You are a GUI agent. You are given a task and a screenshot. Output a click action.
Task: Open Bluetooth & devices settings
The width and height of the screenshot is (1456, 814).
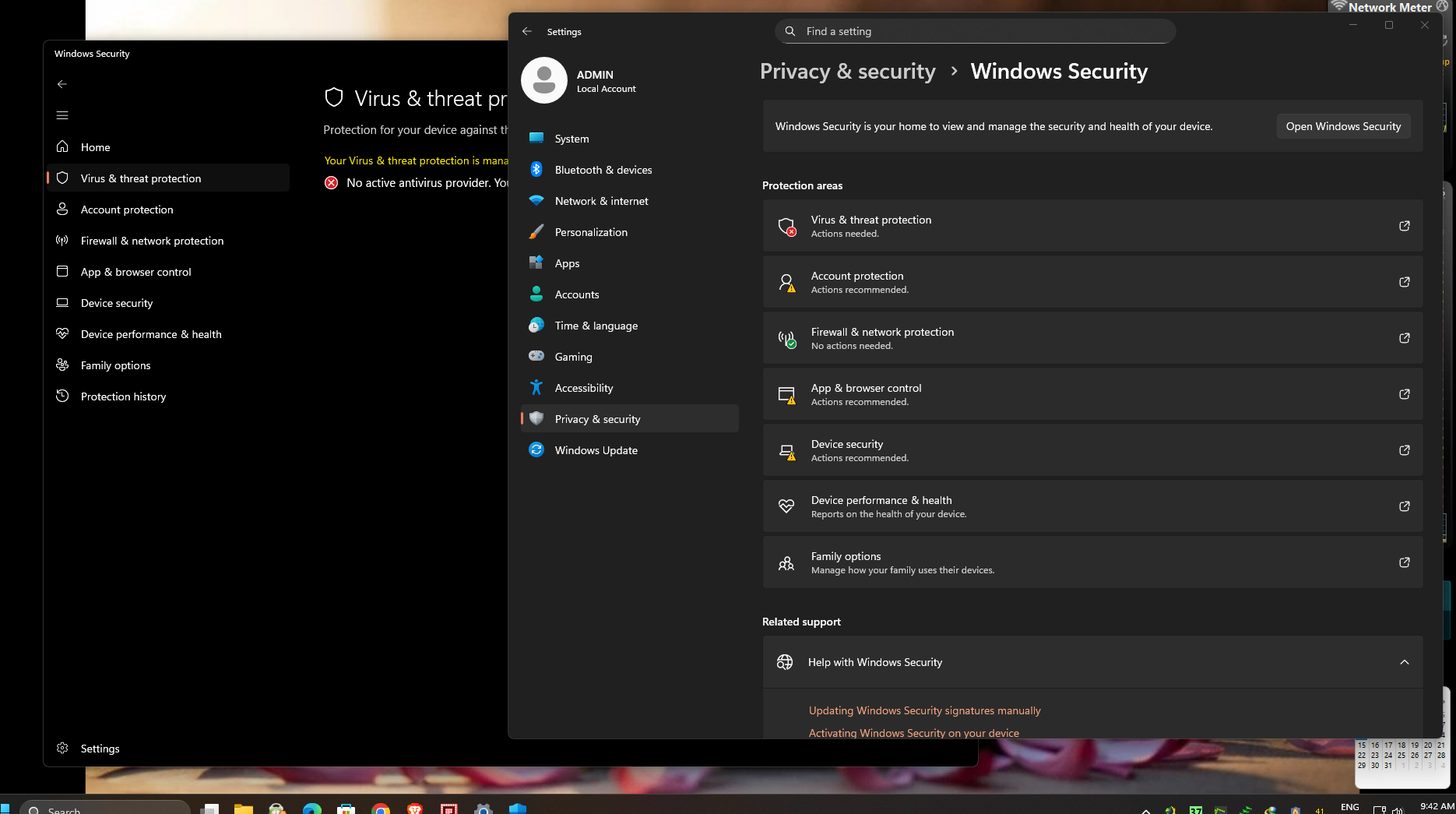(629, 170)
